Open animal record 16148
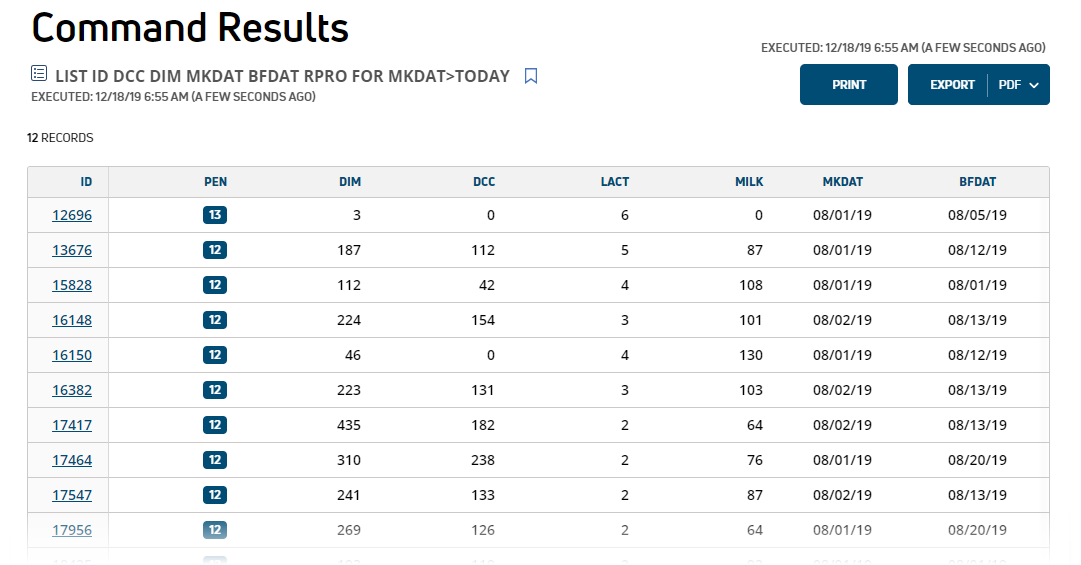 pyautogui.click(x=72, y=320)
